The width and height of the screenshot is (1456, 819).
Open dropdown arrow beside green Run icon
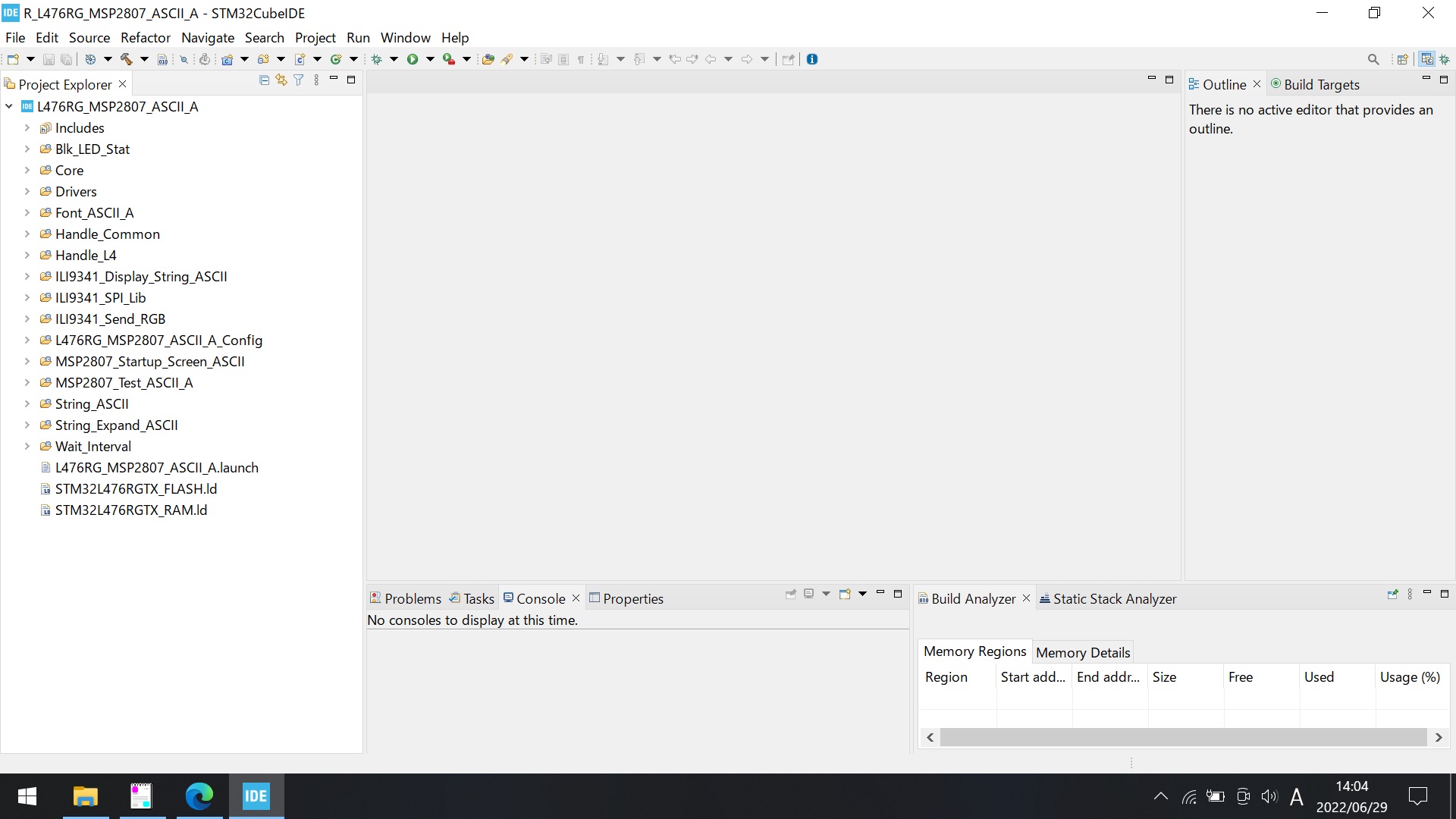click(x=430, y=59)
